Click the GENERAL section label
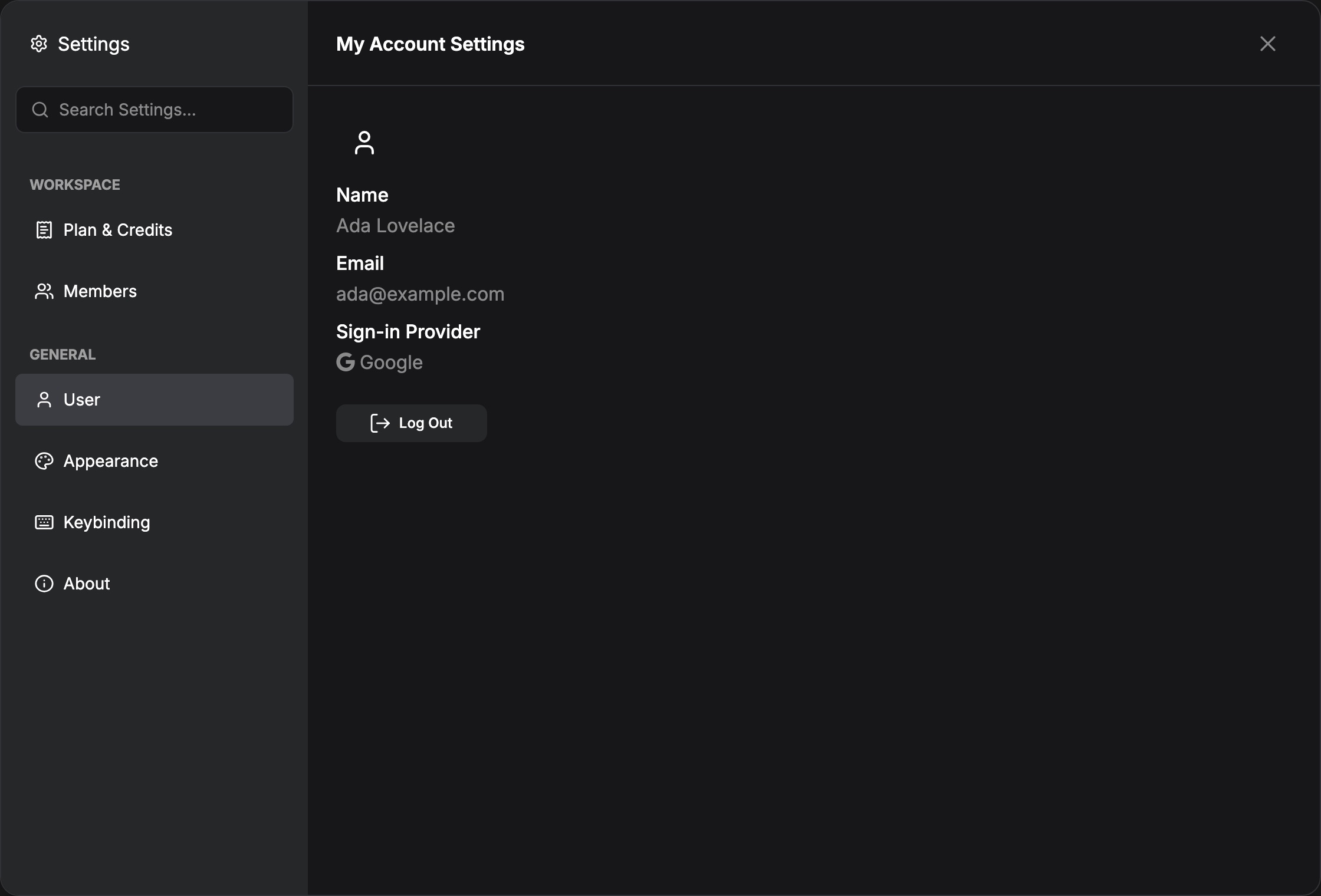This screenshot has width=1321, height=896. click(63, 354)
